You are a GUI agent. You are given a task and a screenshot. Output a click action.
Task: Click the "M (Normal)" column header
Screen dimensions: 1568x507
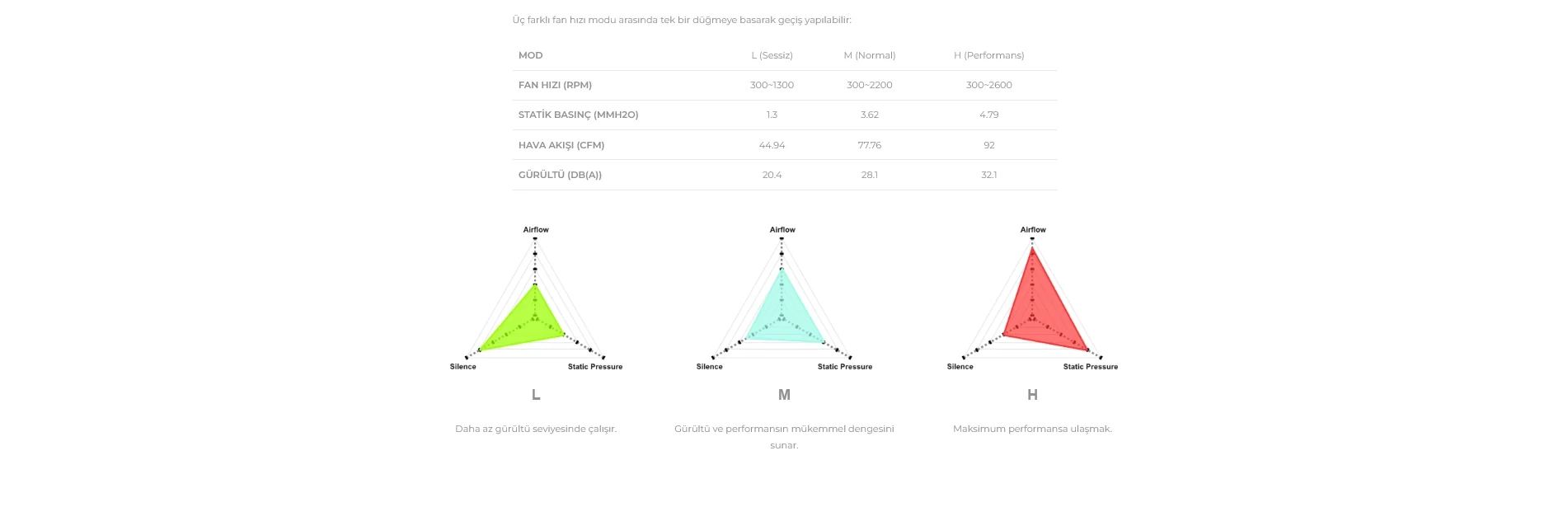[869, 55]
